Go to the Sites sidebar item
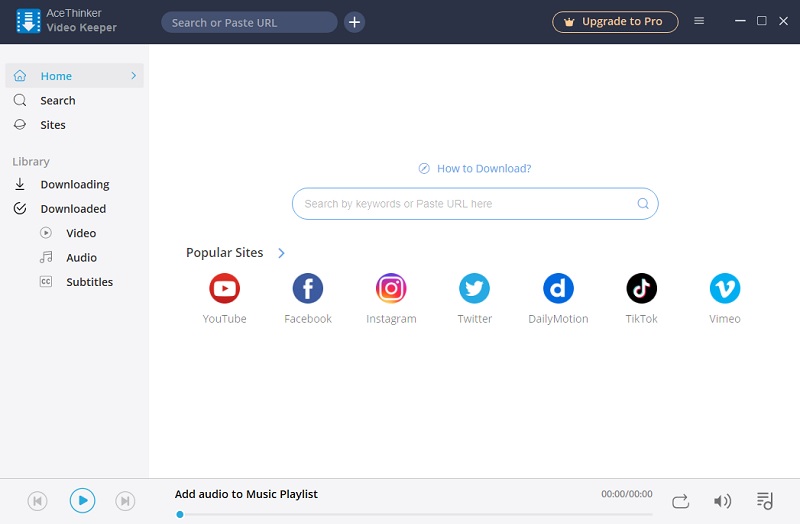The width and height of the screenshot is (800, 524). point(53,125)
